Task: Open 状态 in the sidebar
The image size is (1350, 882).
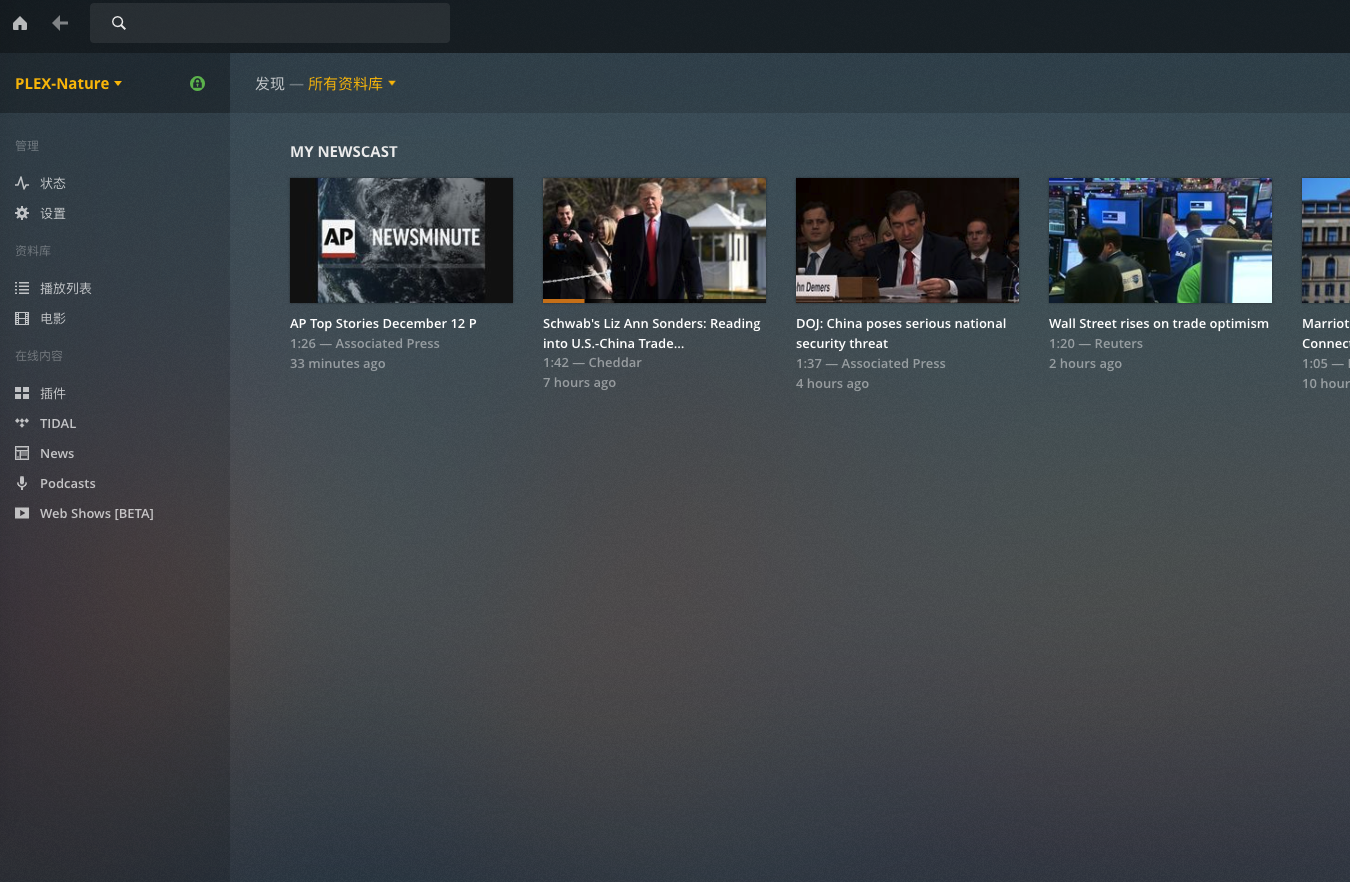Action: (x=53, y=183)
